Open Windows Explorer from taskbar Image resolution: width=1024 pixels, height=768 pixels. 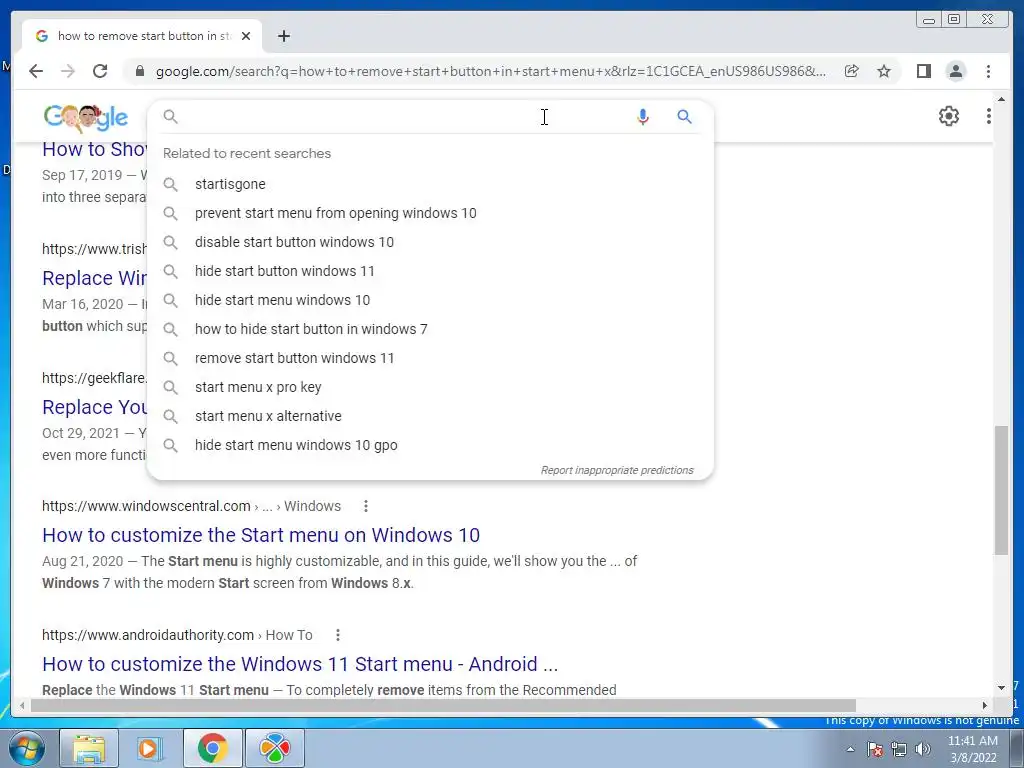coord(89,748)
